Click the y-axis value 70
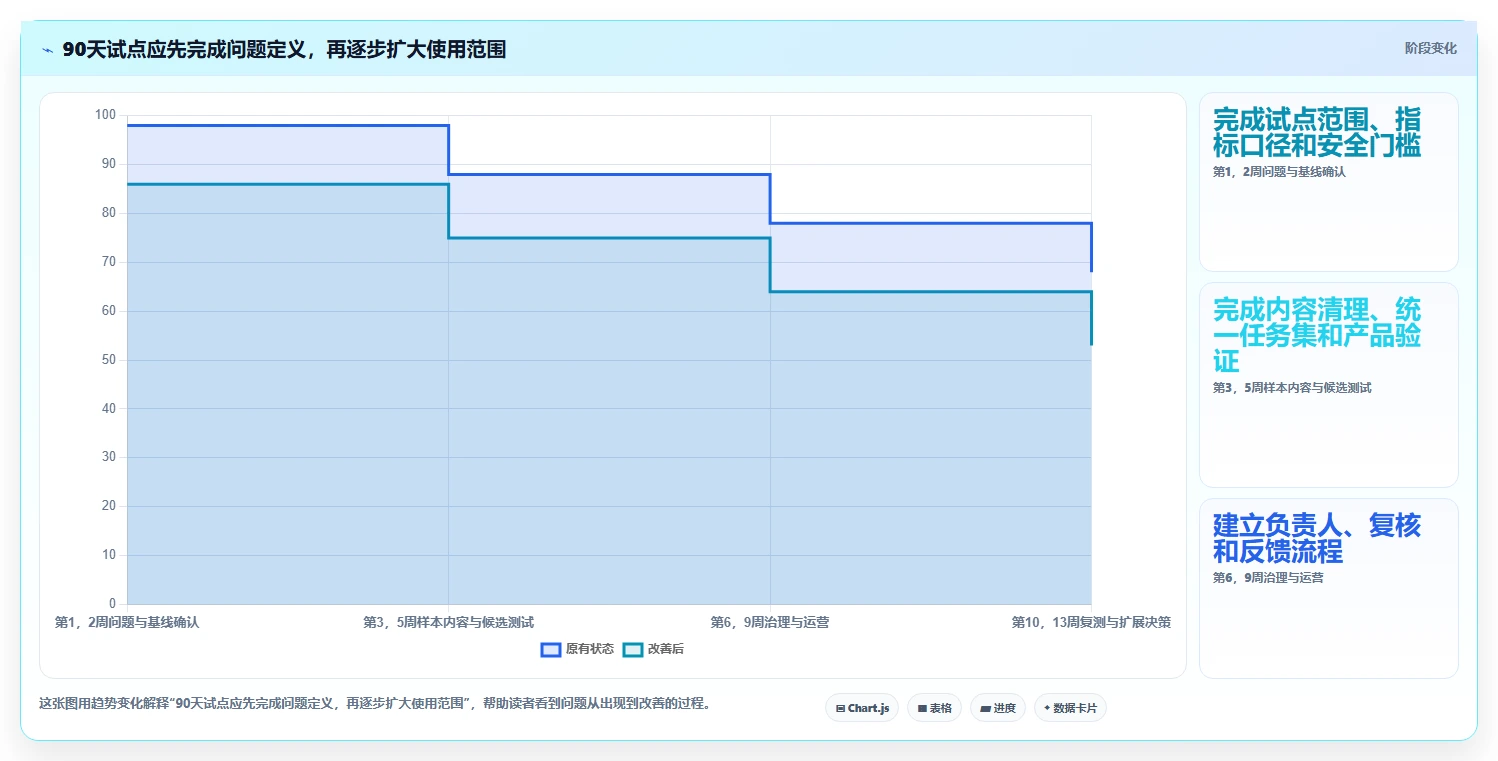The image size is (1498, 761). point(109,262)
